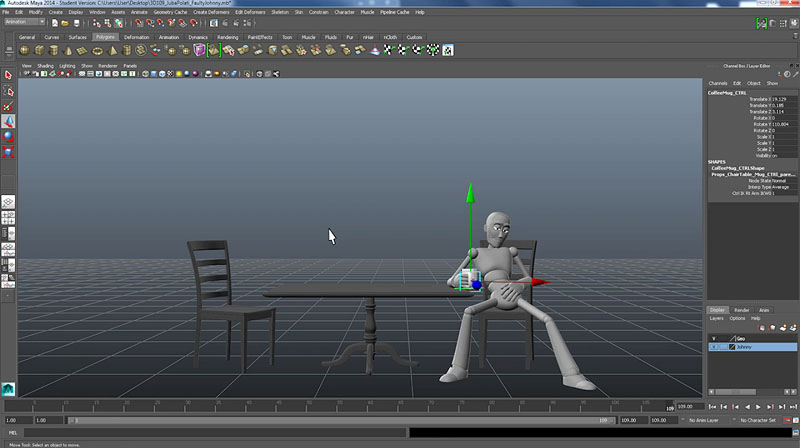This screenshot has width=800, height=448.
Task: Switch to the Render layer tab
Action: 741,310
